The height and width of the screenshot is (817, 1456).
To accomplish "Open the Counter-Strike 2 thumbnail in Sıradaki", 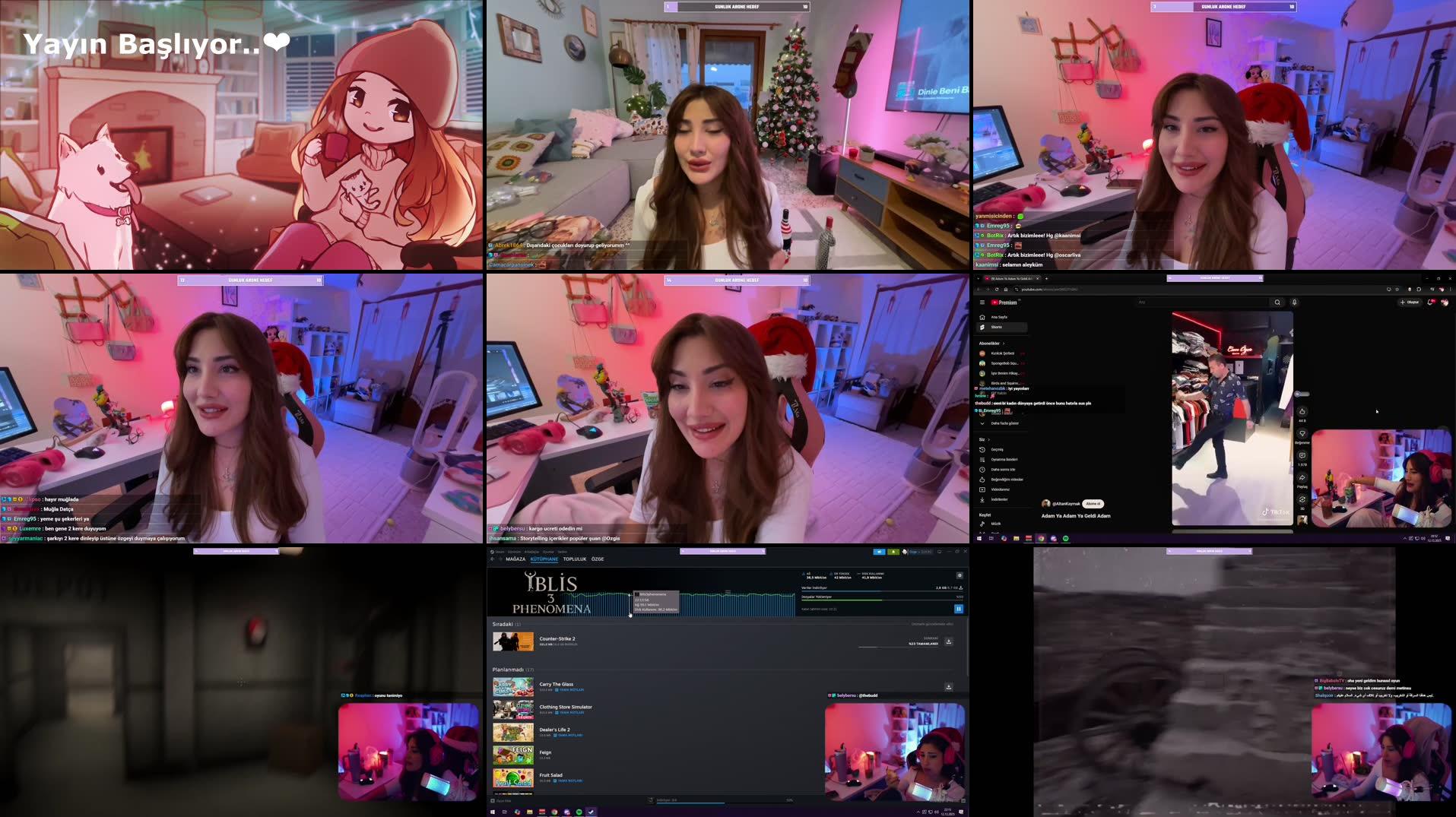I will coord(513,641).
